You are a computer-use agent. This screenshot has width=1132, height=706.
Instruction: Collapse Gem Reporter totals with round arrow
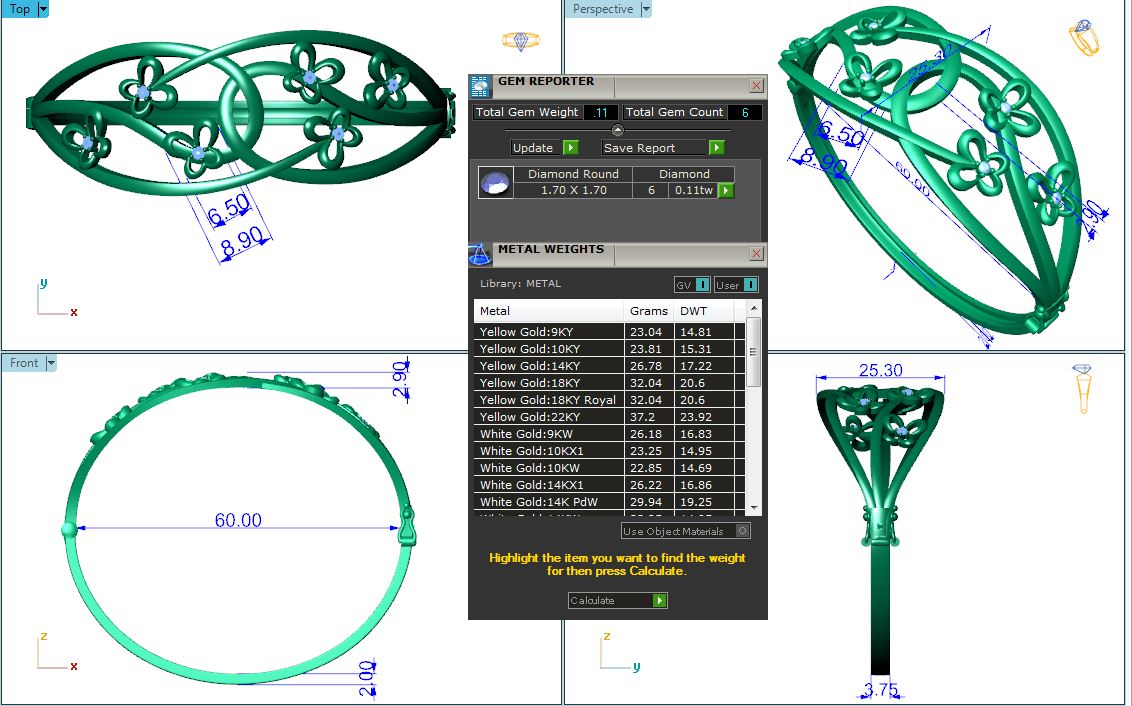[x=617, y=130]
